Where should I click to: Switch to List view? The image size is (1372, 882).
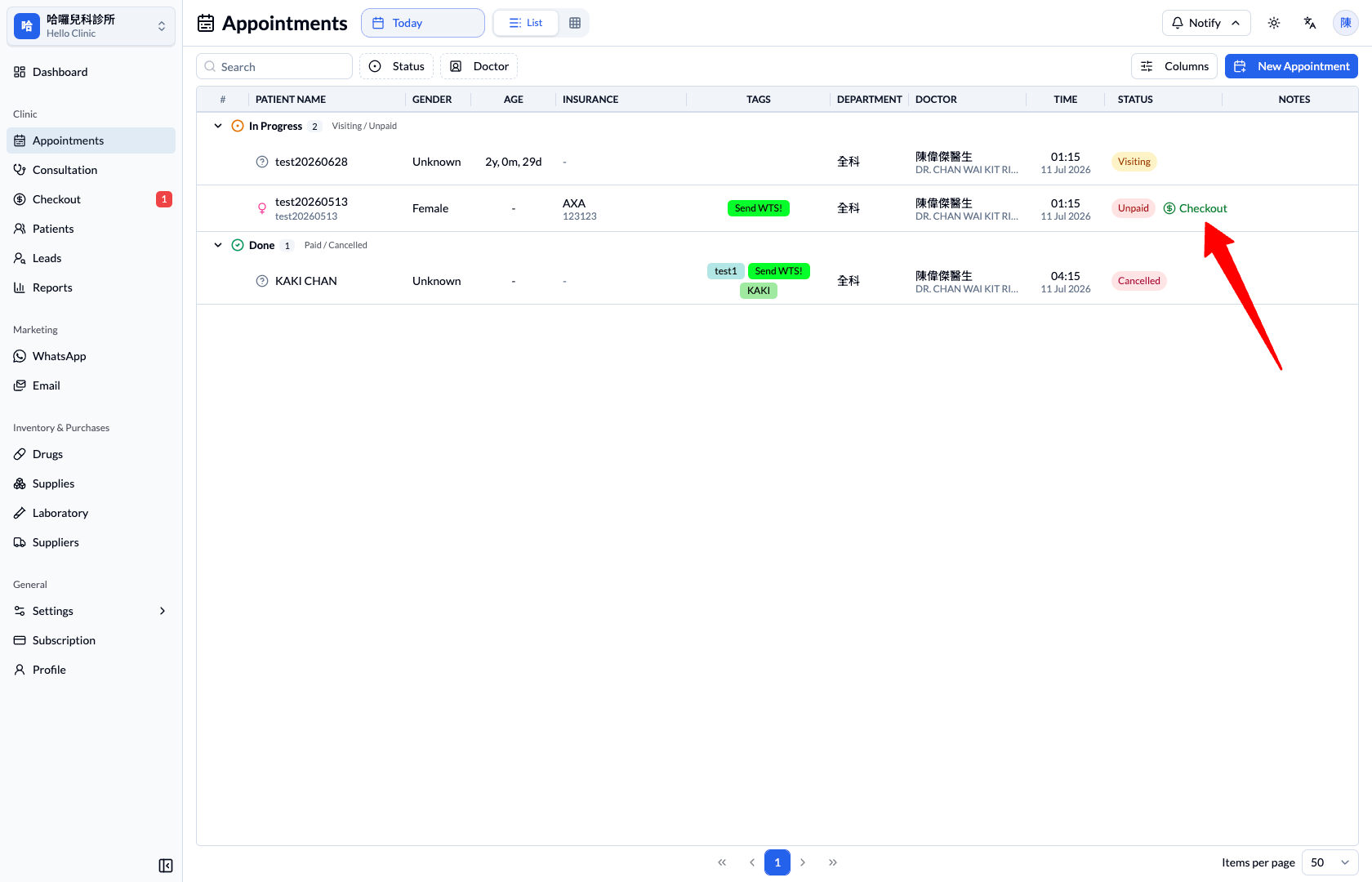[x=526, y=23]
